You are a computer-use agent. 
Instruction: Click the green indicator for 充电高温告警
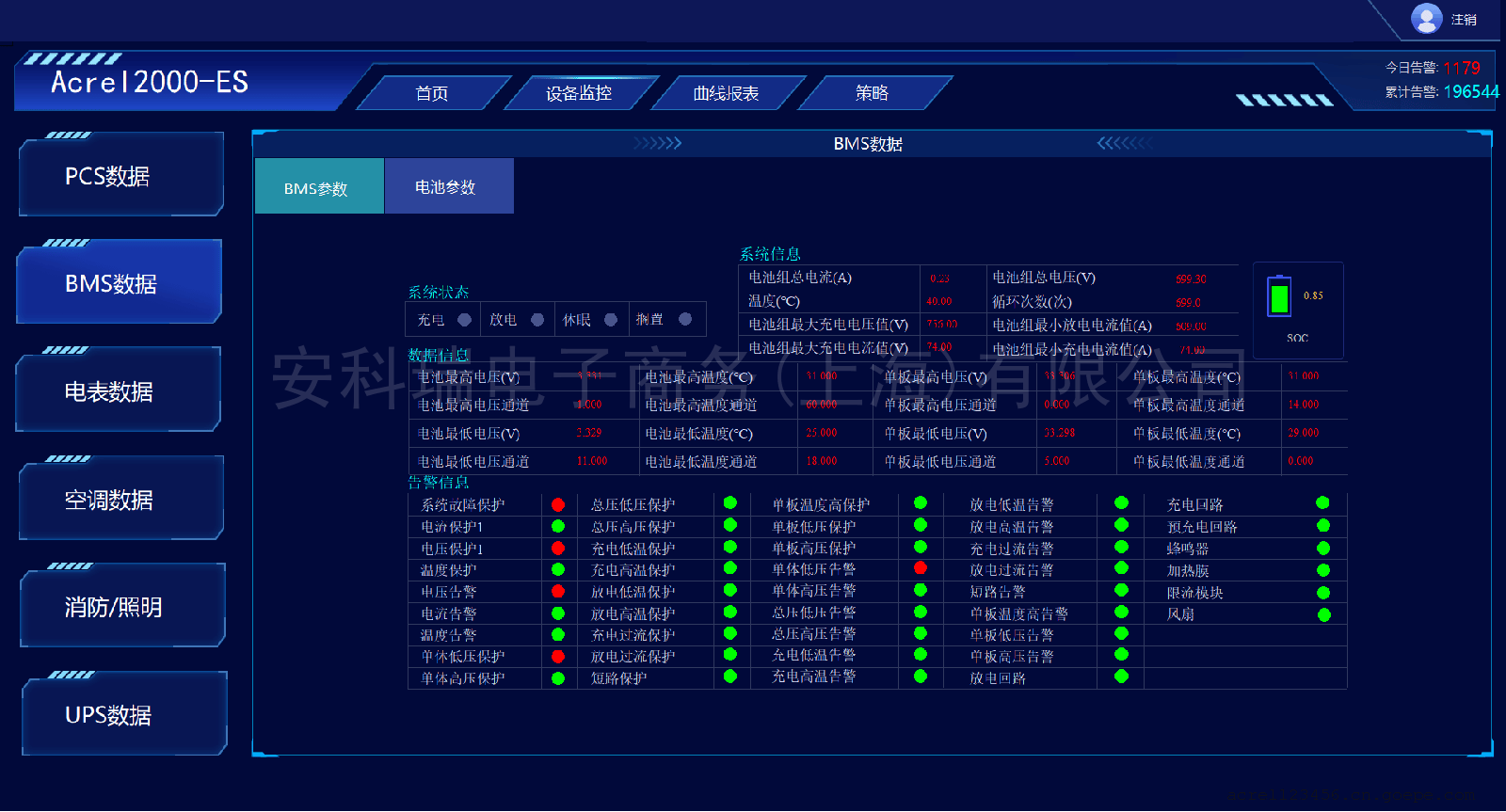[921, 676]
